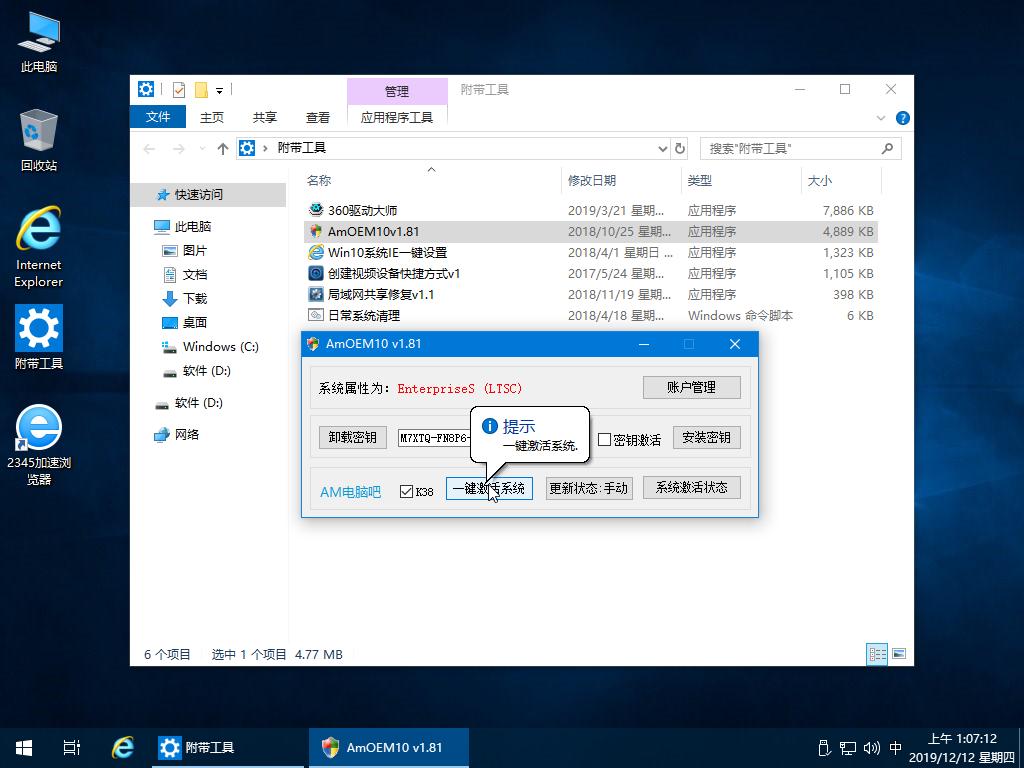
Task: Select the AmOEM10v1.81 file row
Action: point(590,231)
